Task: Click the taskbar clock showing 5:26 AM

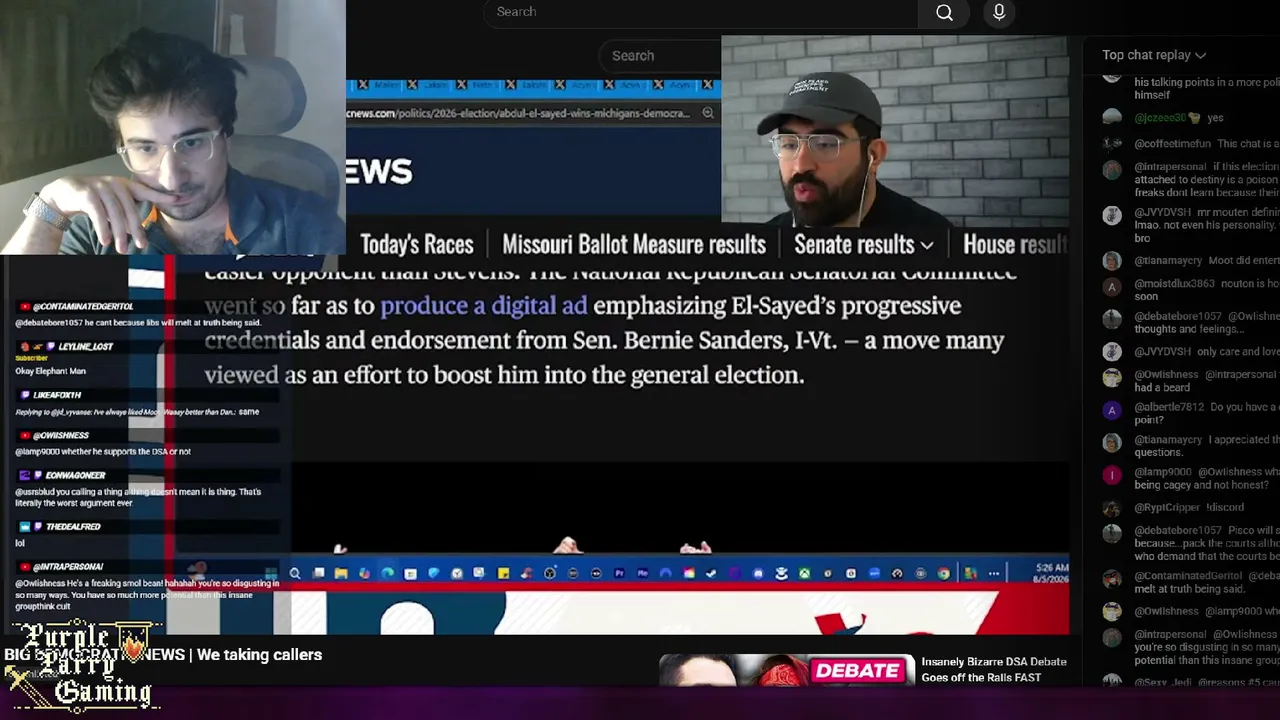Action: click(1052, 573)
